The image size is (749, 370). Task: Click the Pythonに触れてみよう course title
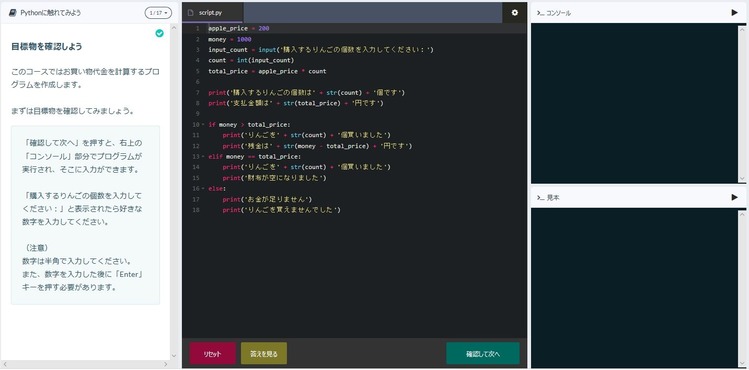51,13
